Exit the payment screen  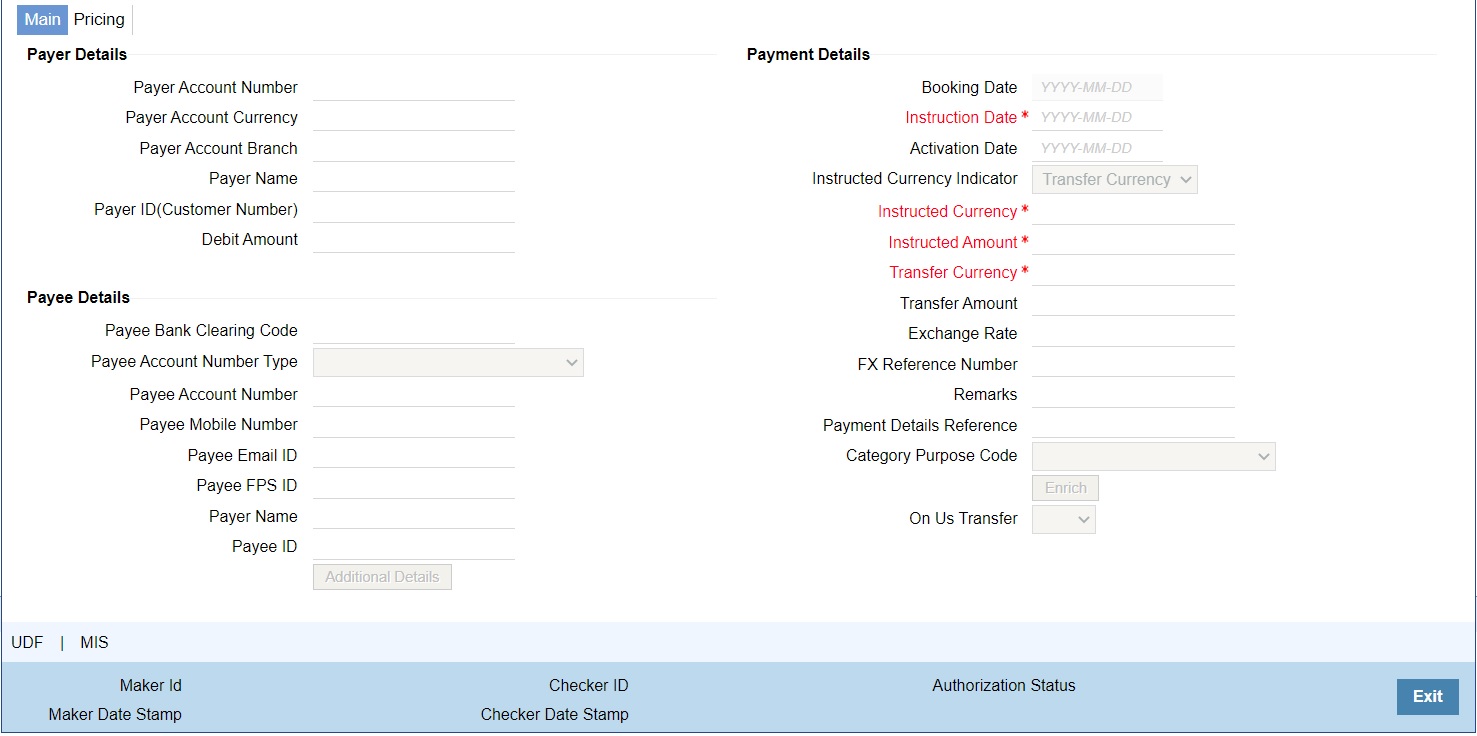pos(1427,697)
